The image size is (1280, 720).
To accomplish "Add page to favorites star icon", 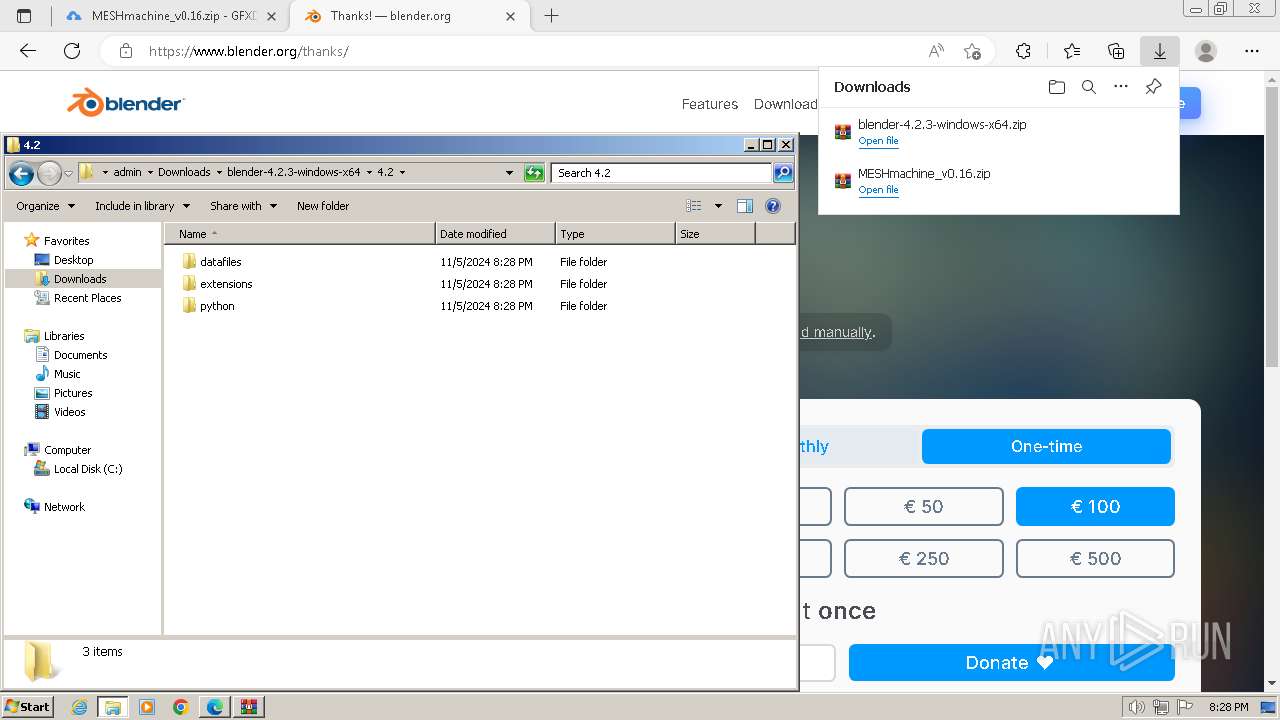I will [972, 51].
